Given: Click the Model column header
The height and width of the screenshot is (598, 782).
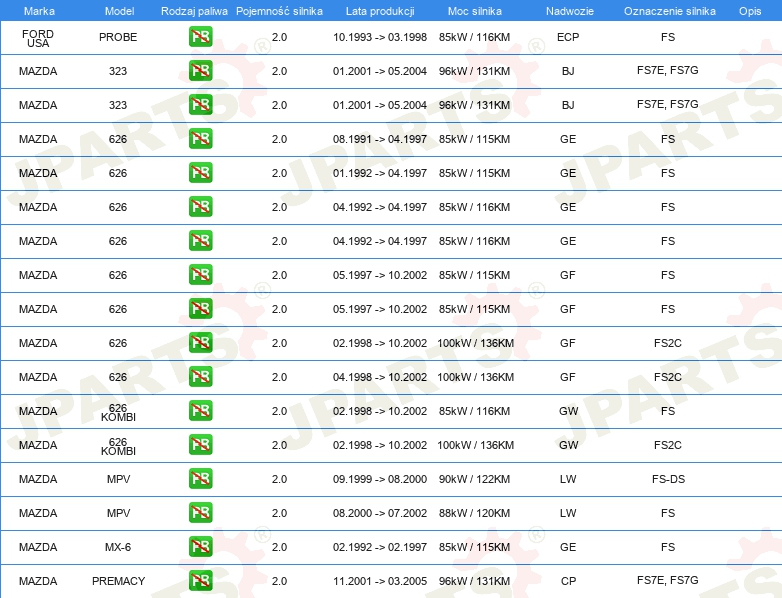Looking at the screenshot, I should coord(119,11).
